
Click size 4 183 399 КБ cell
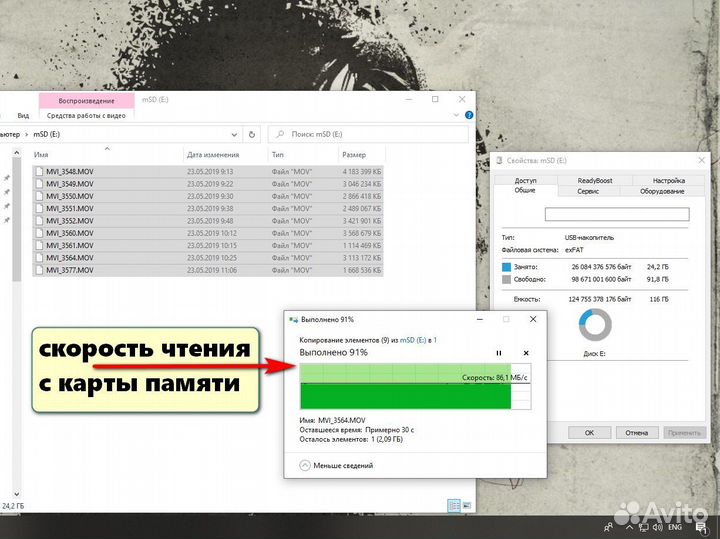click(x=362, y=172)
